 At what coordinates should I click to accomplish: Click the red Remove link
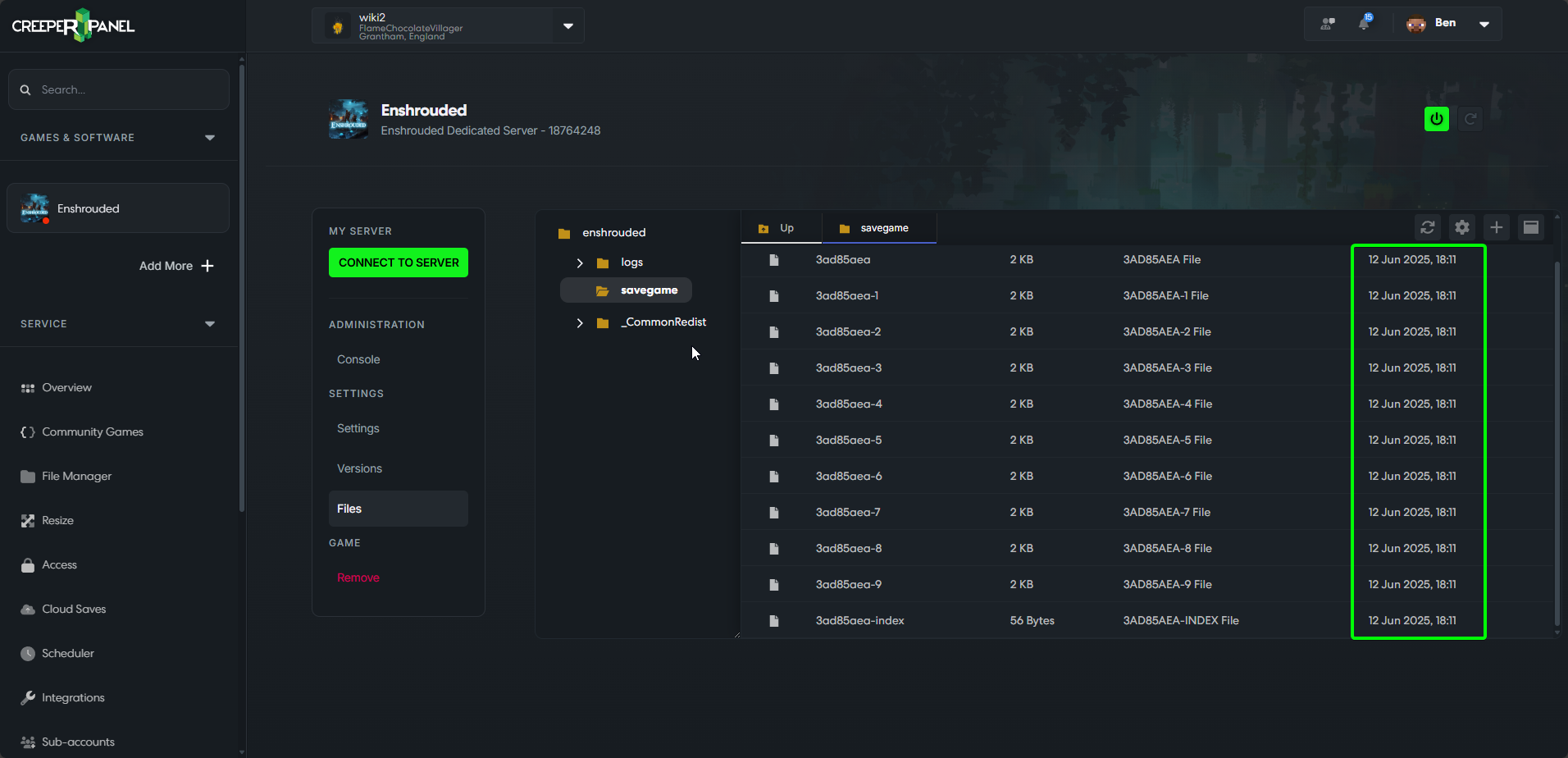pyautogui.click(x=358, y=578)
